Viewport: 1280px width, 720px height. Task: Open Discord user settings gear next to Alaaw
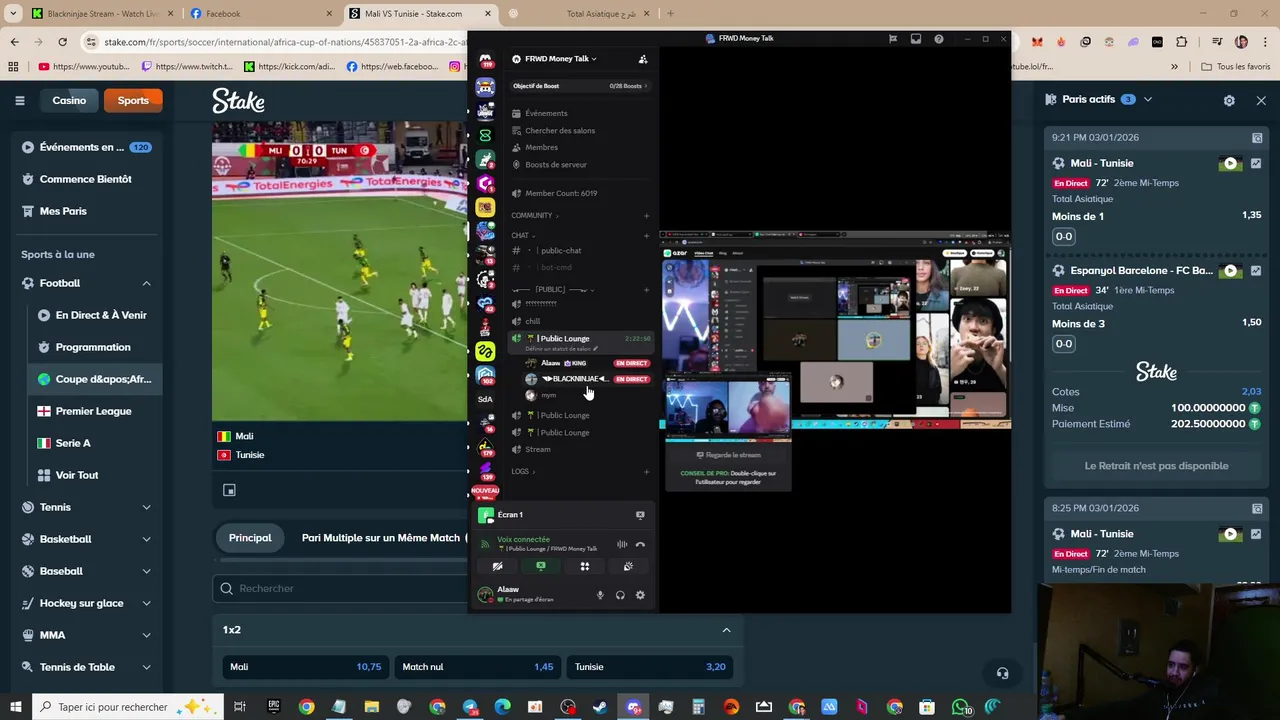pyautogui.click(x=640, y=595)
